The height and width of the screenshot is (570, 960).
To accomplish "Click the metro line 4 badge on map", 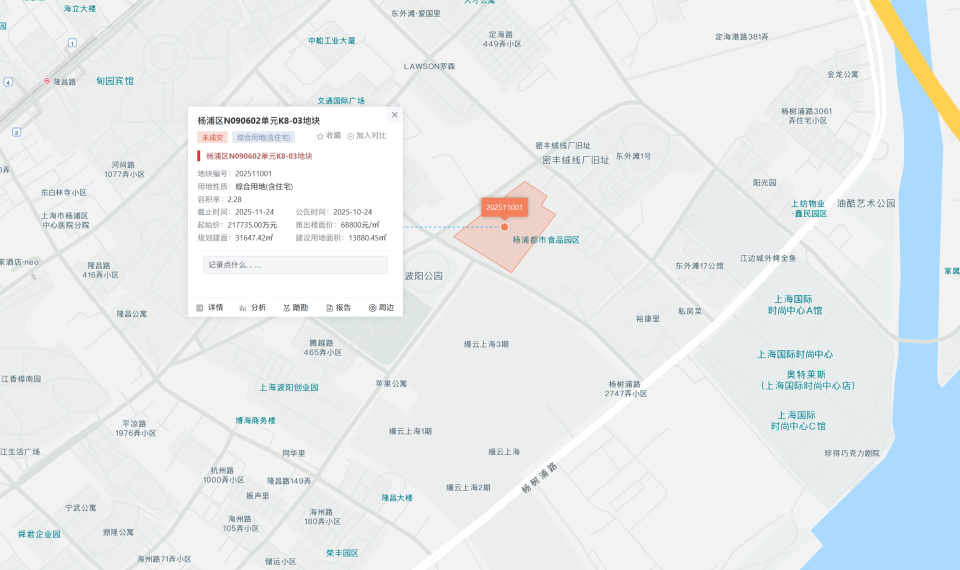I will pyautogui.click(x=8, y=81).
